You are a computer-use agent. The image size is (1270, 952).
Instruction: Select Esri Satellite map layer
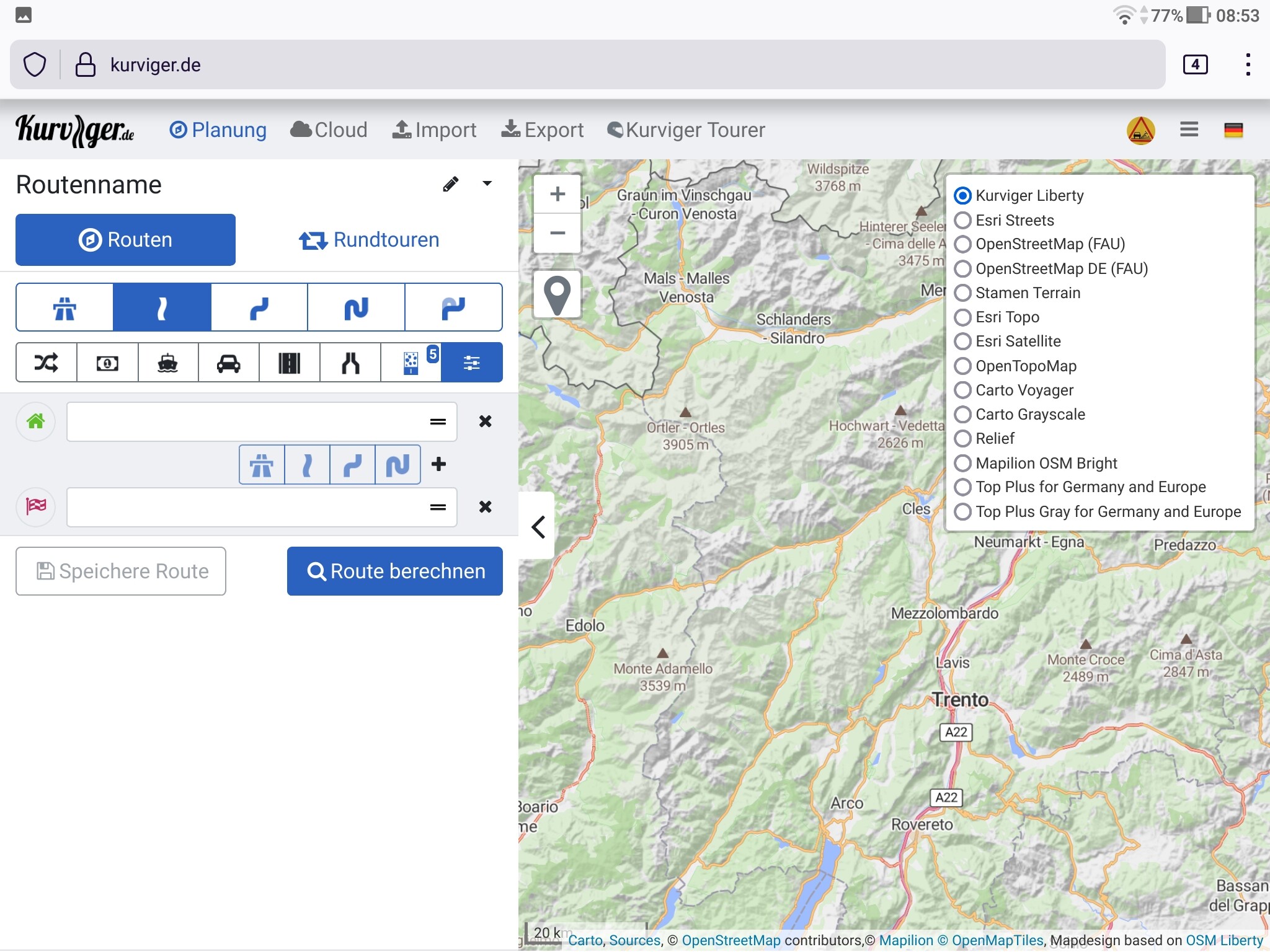1007,342
